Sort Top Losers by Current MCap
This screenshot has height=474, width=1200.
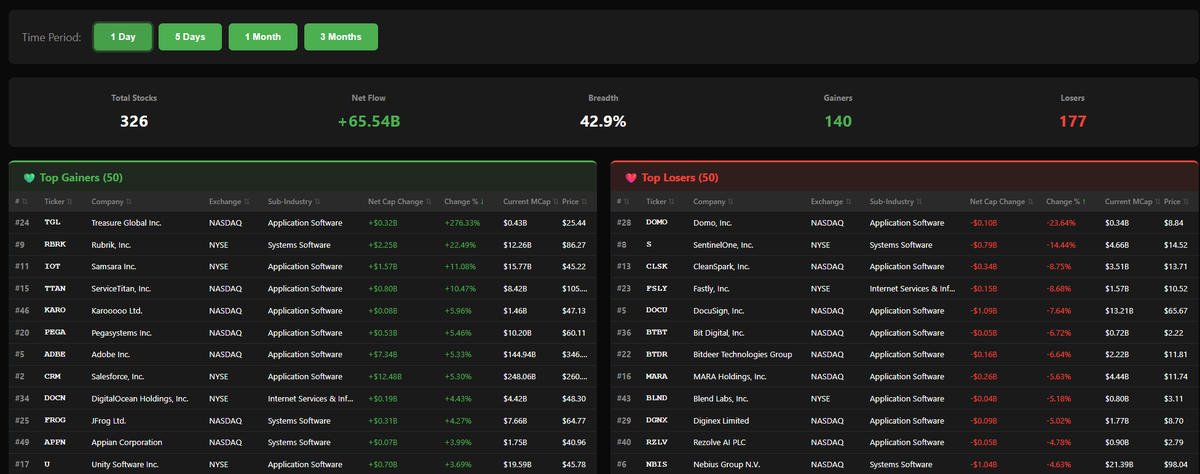pyautogui.click(x=1131, y=201)
